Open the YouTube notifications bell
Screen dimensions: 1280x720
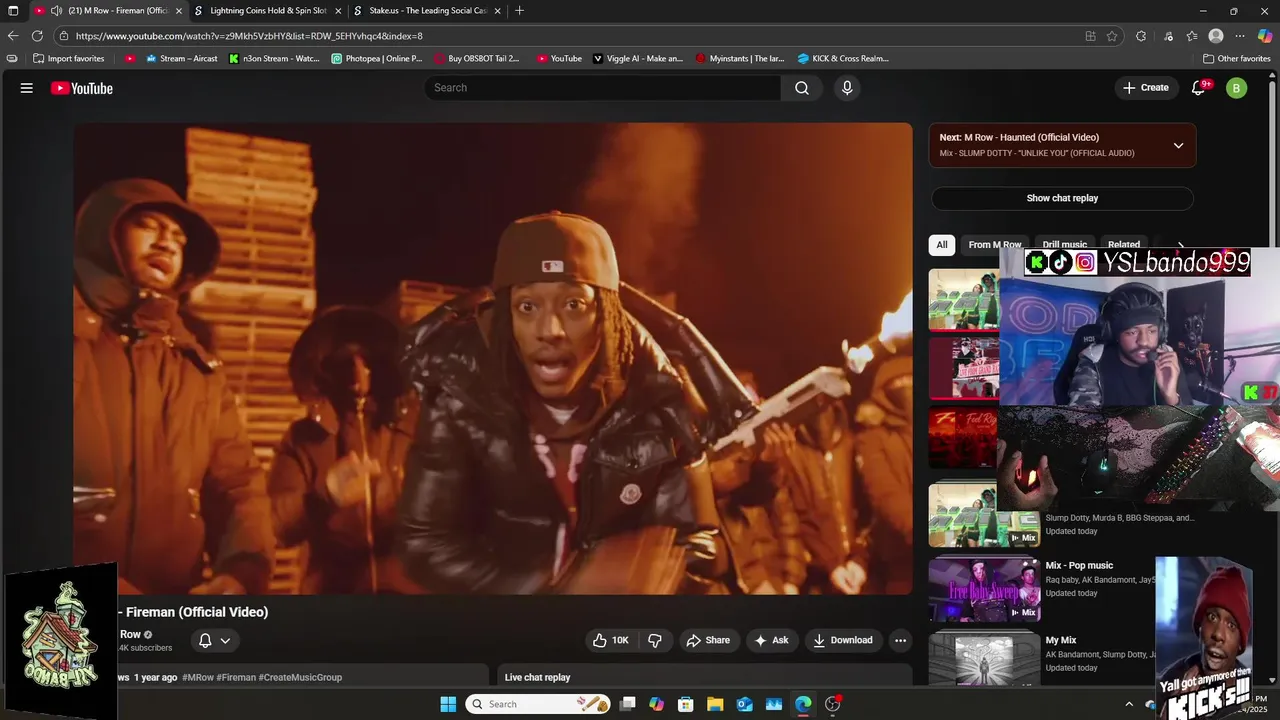point(1199,88)
